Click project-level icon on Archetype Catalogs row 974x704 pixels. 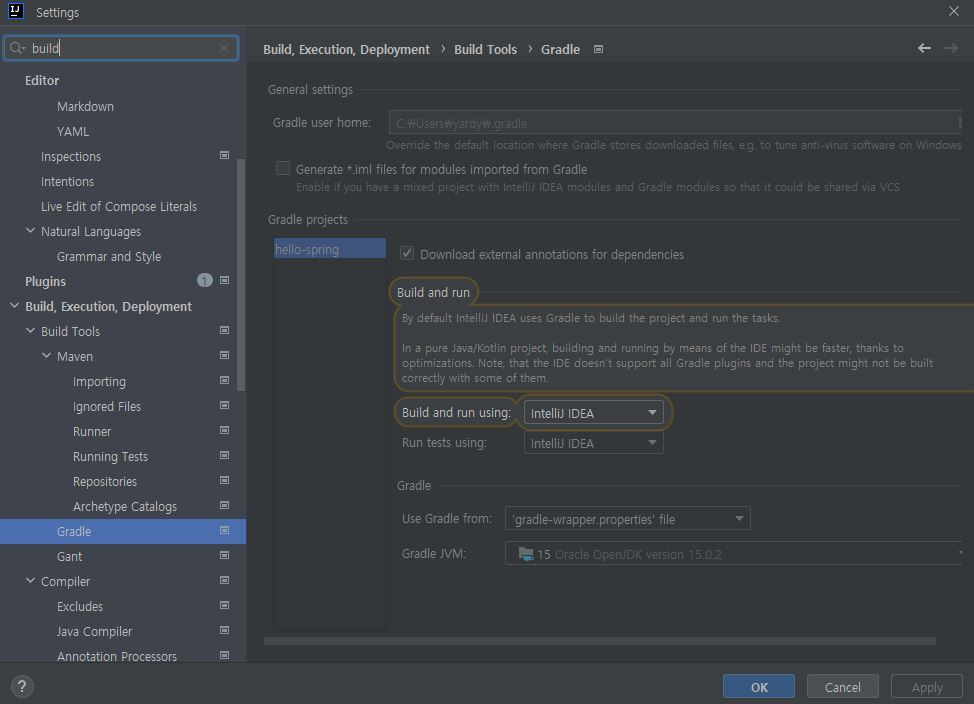coord(224,505)
